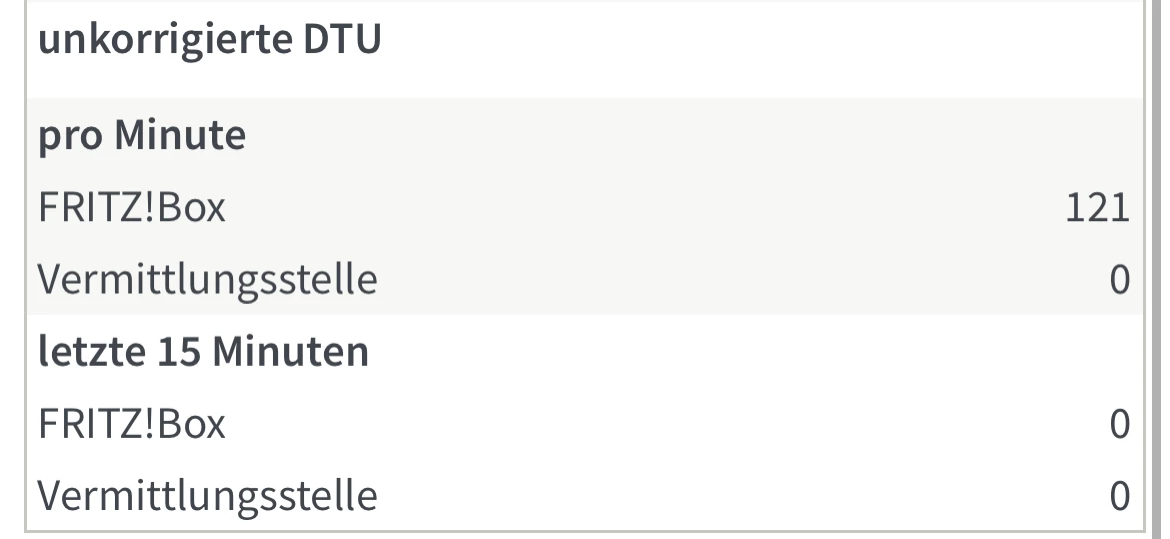Click the word 'Minute' in 'pro Minute'
Viewport: 1170px width, 539px height.
pyautogui.click(x=180, y=136)
